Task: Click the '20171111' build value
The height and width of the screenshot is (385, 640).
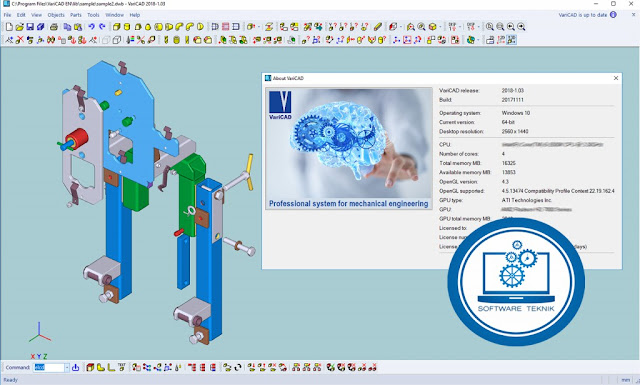Action: [512, 100]
